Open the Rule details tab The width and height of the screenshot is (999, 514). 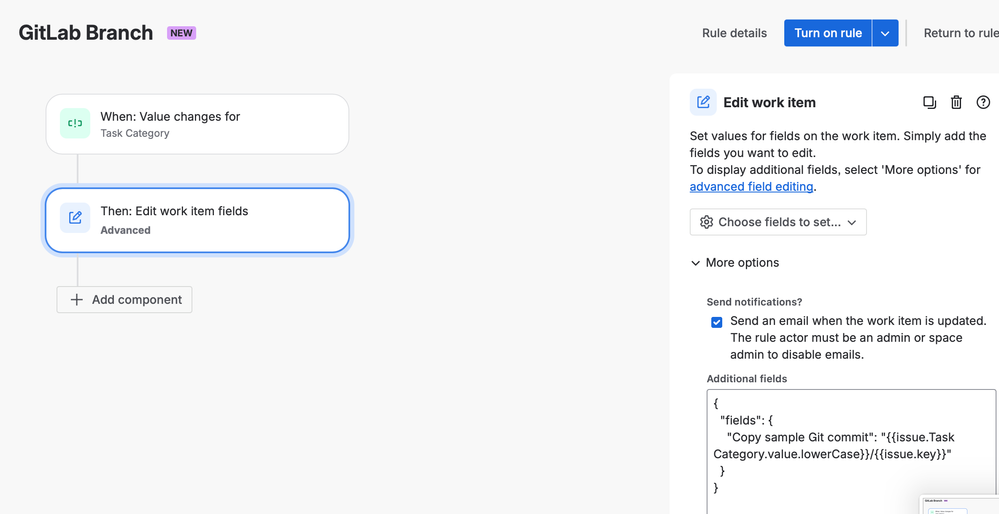(x=735, y=33)
